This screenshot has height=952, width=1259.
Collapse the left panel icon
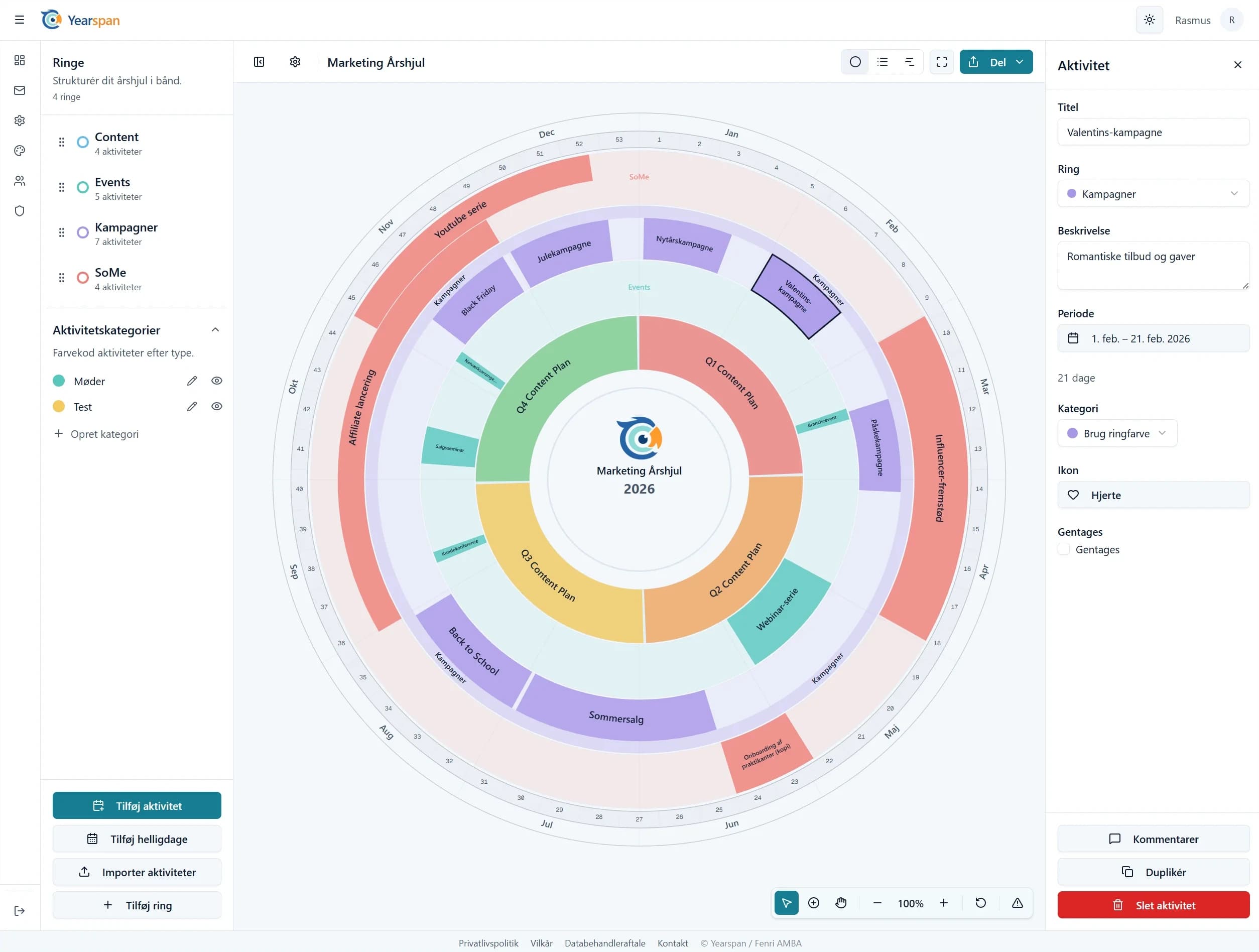coord(259,62)
